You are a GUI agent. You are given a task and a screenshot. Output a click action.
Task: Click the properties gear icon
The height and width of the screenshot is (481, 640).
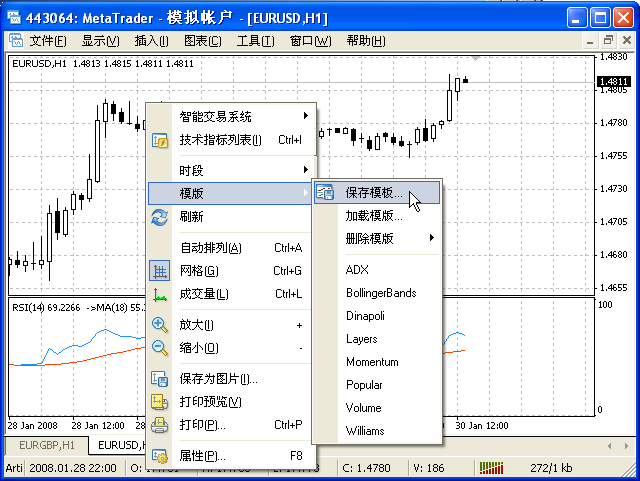(x=160, y=456)
